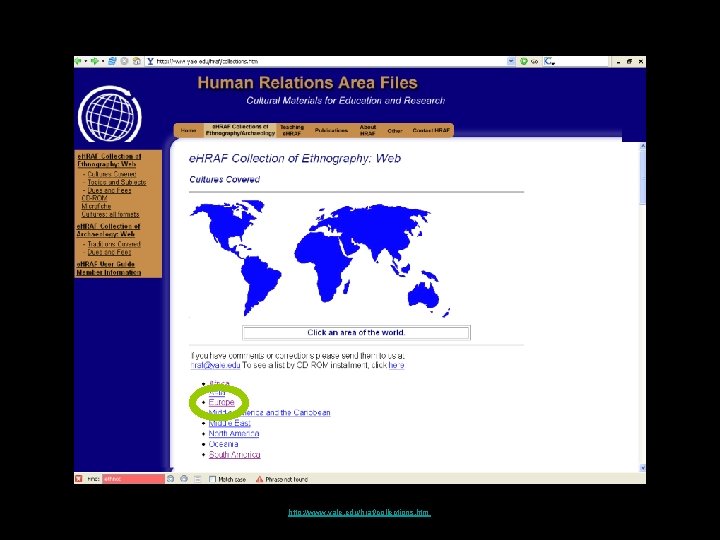The image size is (720, 540).
Task: Open the Microfiche sidebar link
Action: pyautogui.click(x=96, y=206)
